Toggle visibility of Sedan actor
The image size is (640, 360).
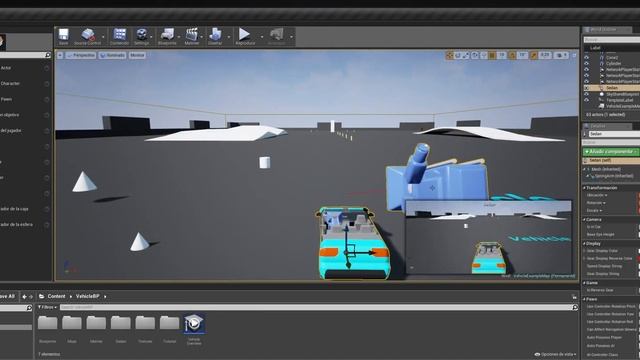click(587, 87)
